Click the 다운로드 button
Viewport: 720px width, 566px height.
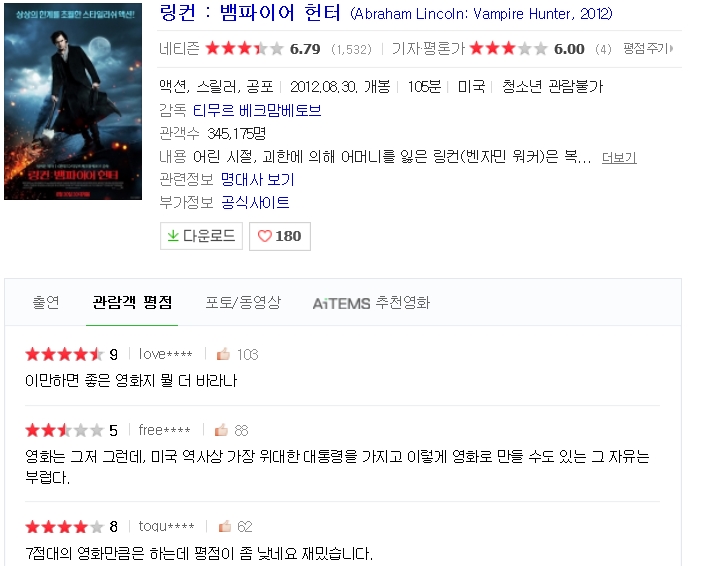201,236
